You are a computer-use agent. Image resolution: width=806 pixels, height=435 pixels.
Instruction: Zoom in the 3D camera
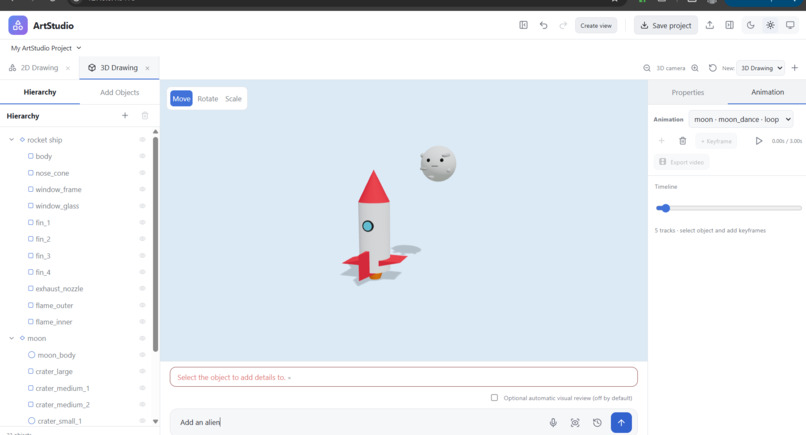(x=695, y=68)
